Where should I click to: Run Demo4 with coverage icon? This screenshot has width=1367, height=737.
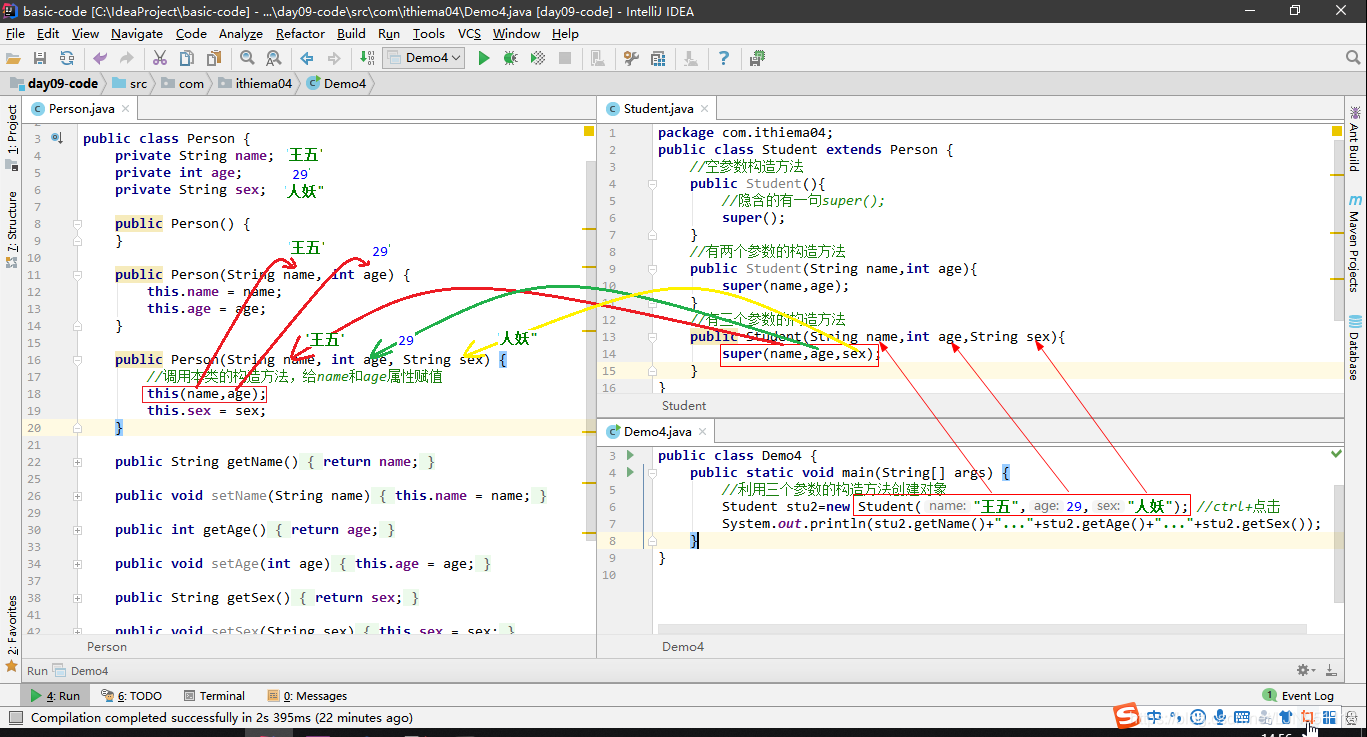[x=538, y=58]
